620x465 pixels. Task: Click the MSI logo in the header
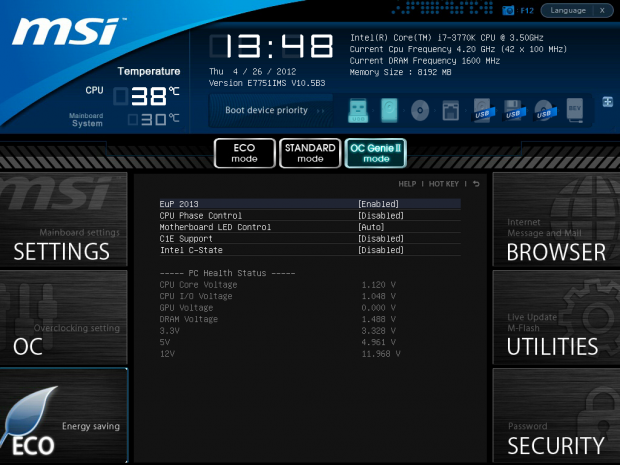click(67, 31)
